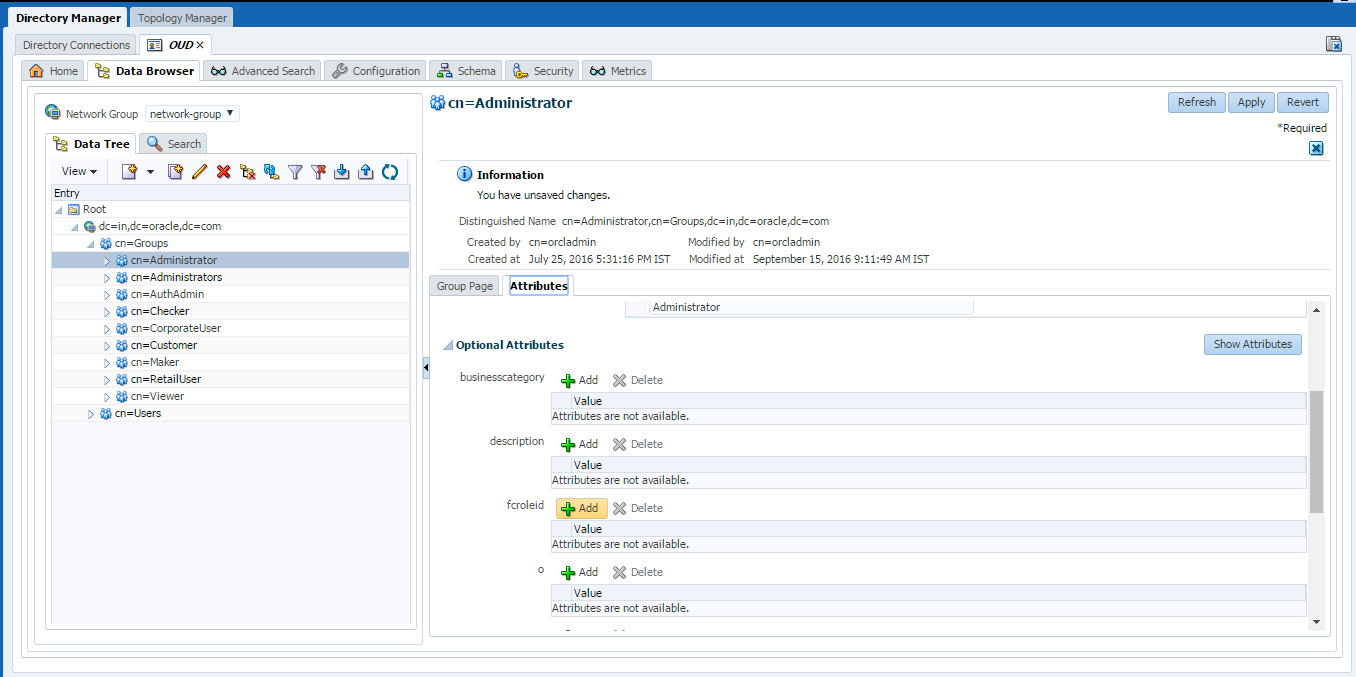This screenshot has height=677, width=1356.
Task: Click the green plus Add for businesscategory
Action: (x=579, y=380)
